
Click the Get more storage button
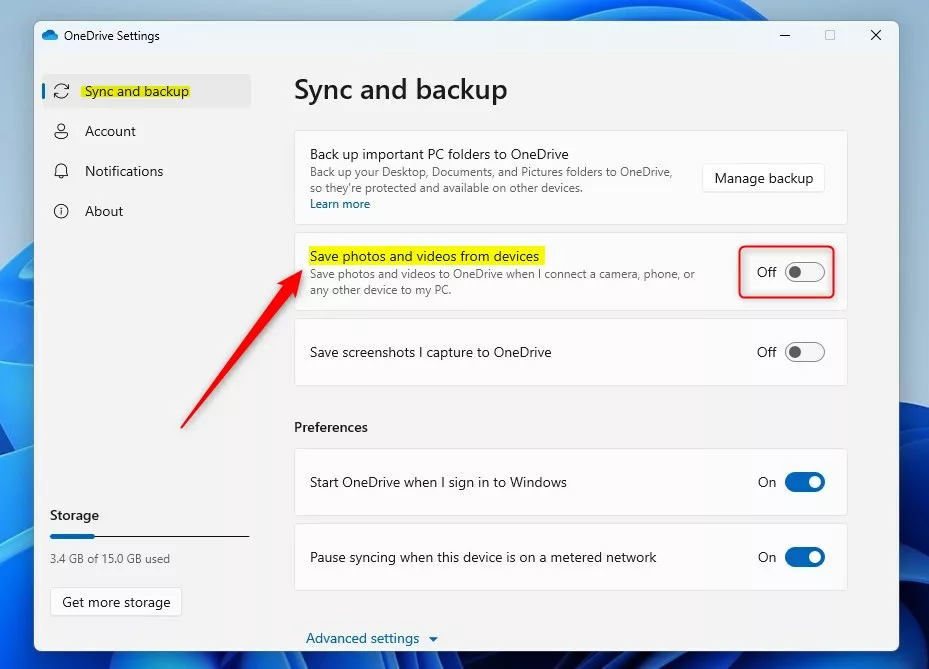point(116,602)
